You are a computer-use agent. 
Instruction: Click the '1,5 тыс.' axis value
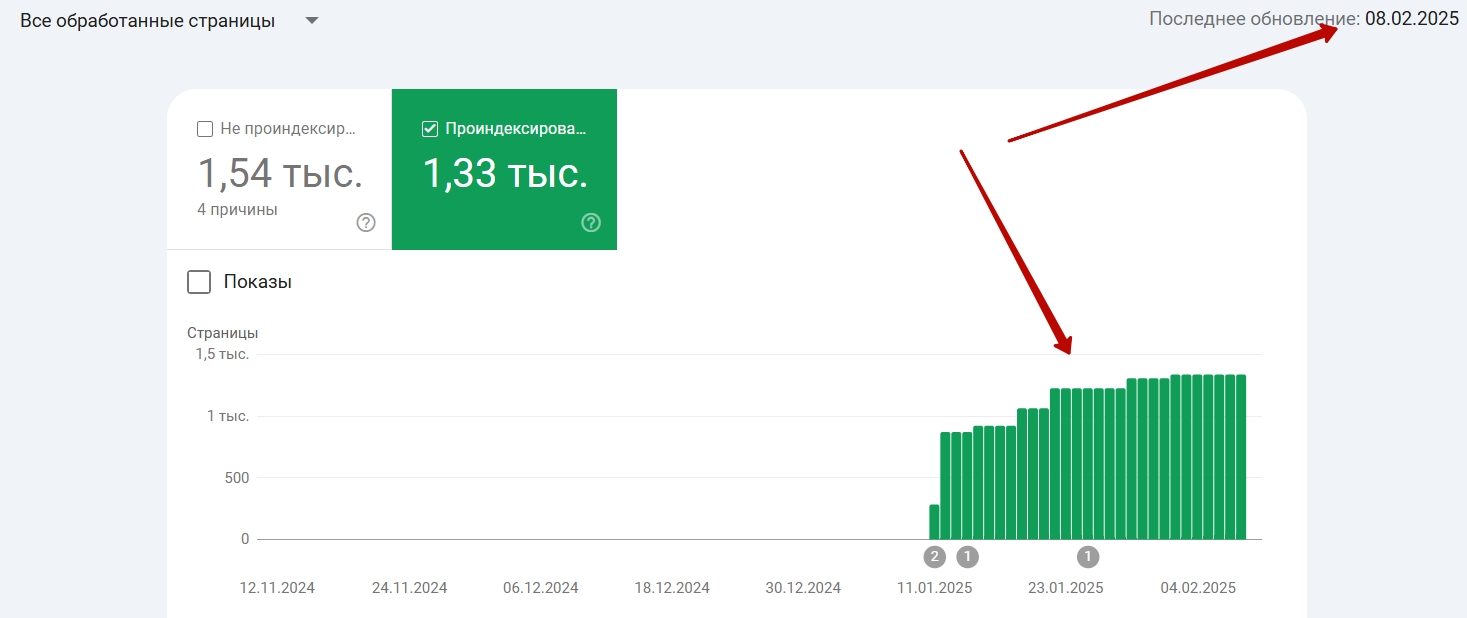click(222, 354)
